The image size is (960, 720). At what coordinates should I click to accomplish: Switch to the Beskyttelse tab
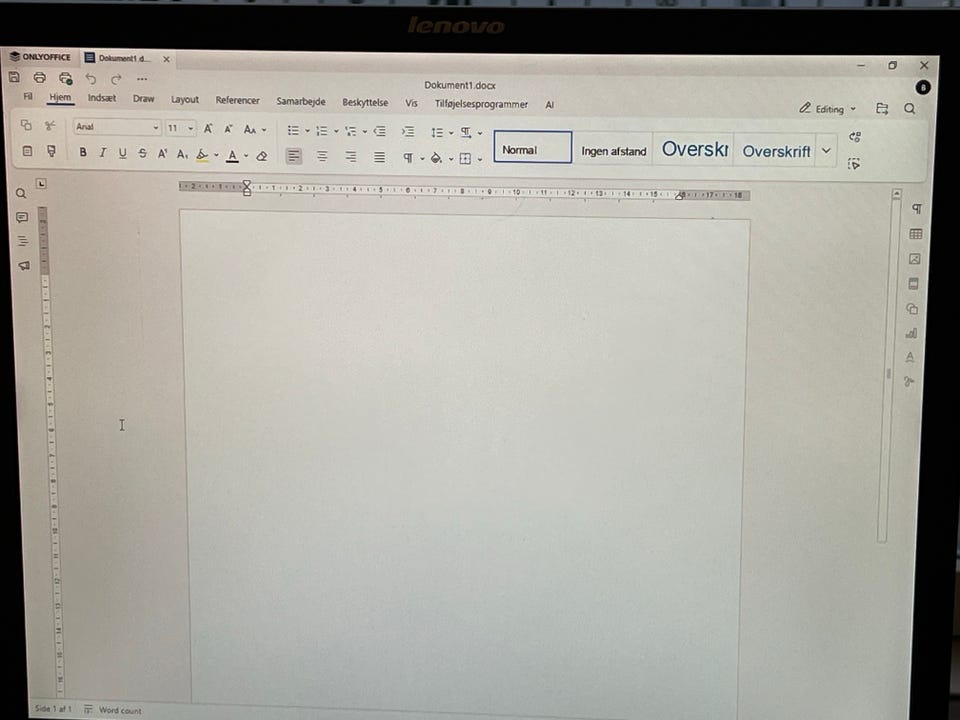365,102
